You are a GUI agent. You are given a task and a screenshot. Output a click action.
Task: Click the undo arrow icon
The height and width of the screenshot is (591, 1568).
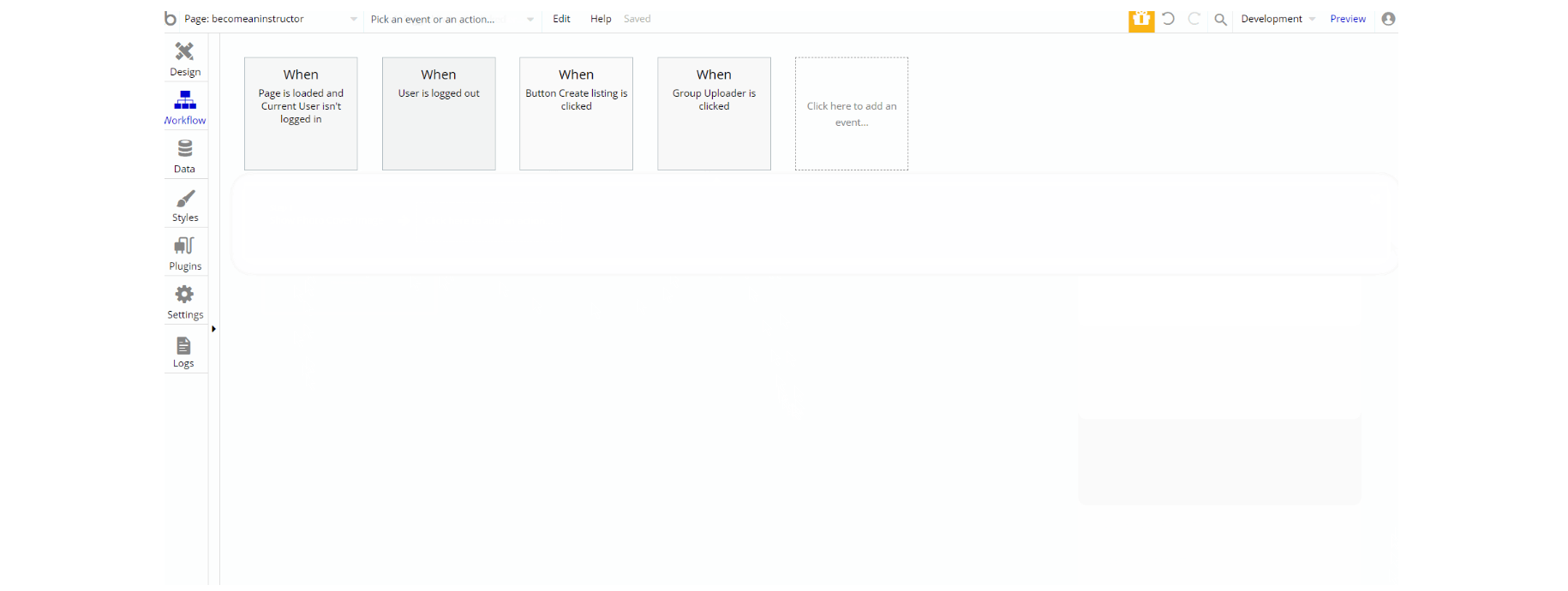click(1168, 19)
